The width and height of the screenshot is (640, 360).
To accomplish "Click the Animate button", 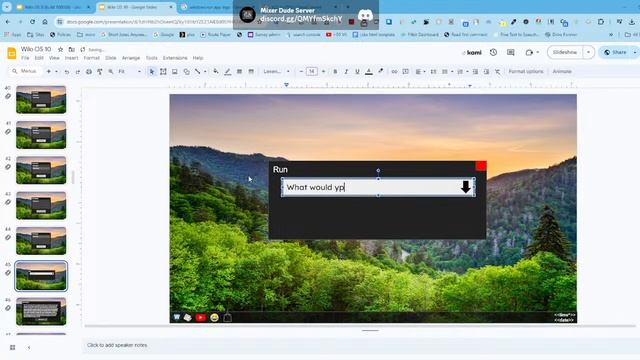I will tap(562, 71).
